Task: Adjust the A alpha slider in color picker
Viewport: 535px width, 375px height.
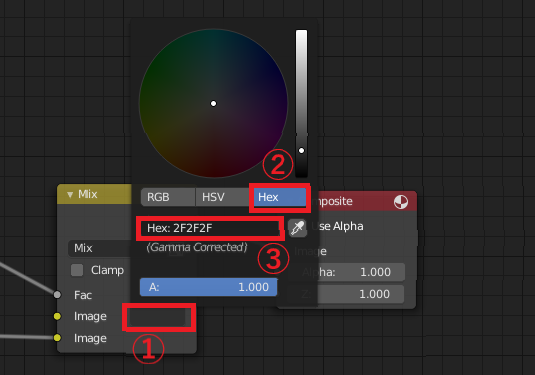Action: [208, 287]
